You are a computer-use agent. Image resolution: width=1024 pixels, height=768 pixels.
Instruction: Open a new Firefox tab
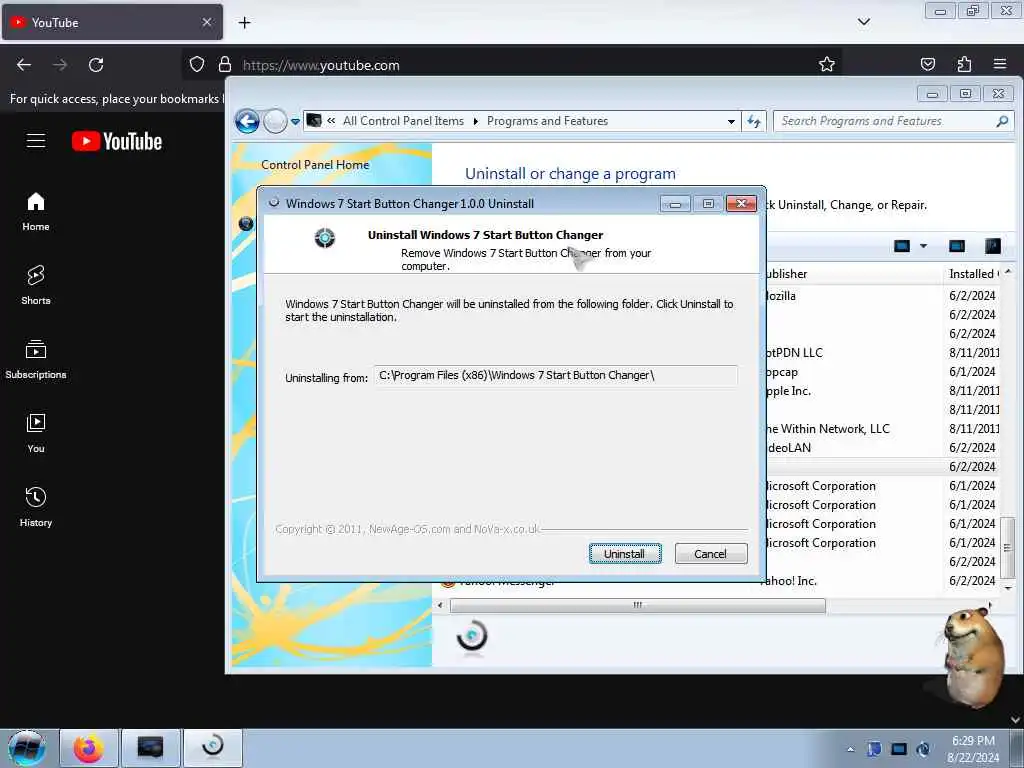point(244,23)
